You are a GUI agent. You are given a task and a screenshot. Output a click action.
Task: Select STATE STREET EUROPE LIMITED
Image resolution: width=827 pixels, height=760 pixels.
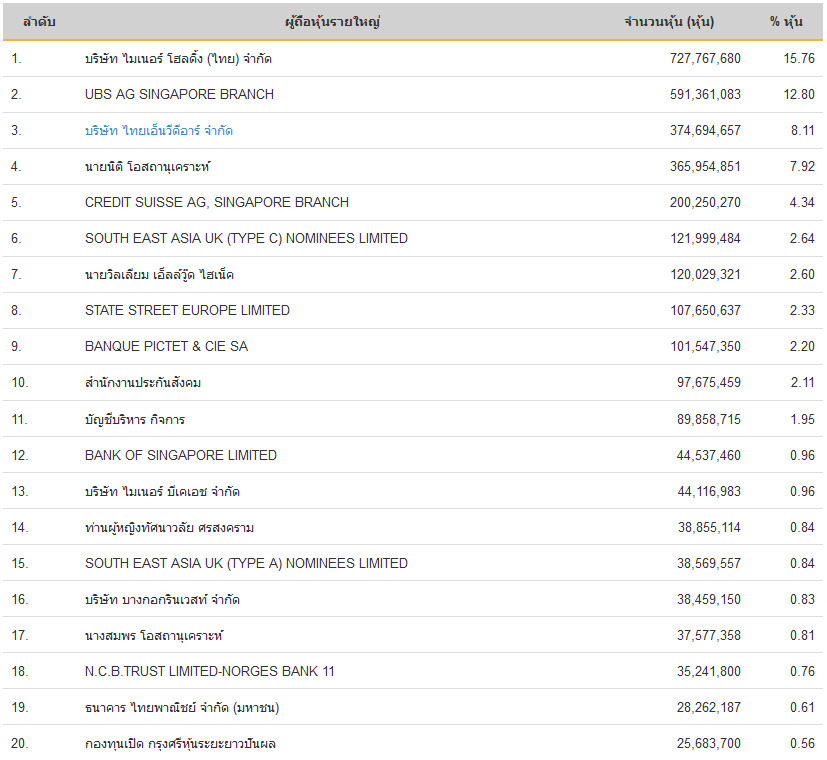click(x=187, y=310)
